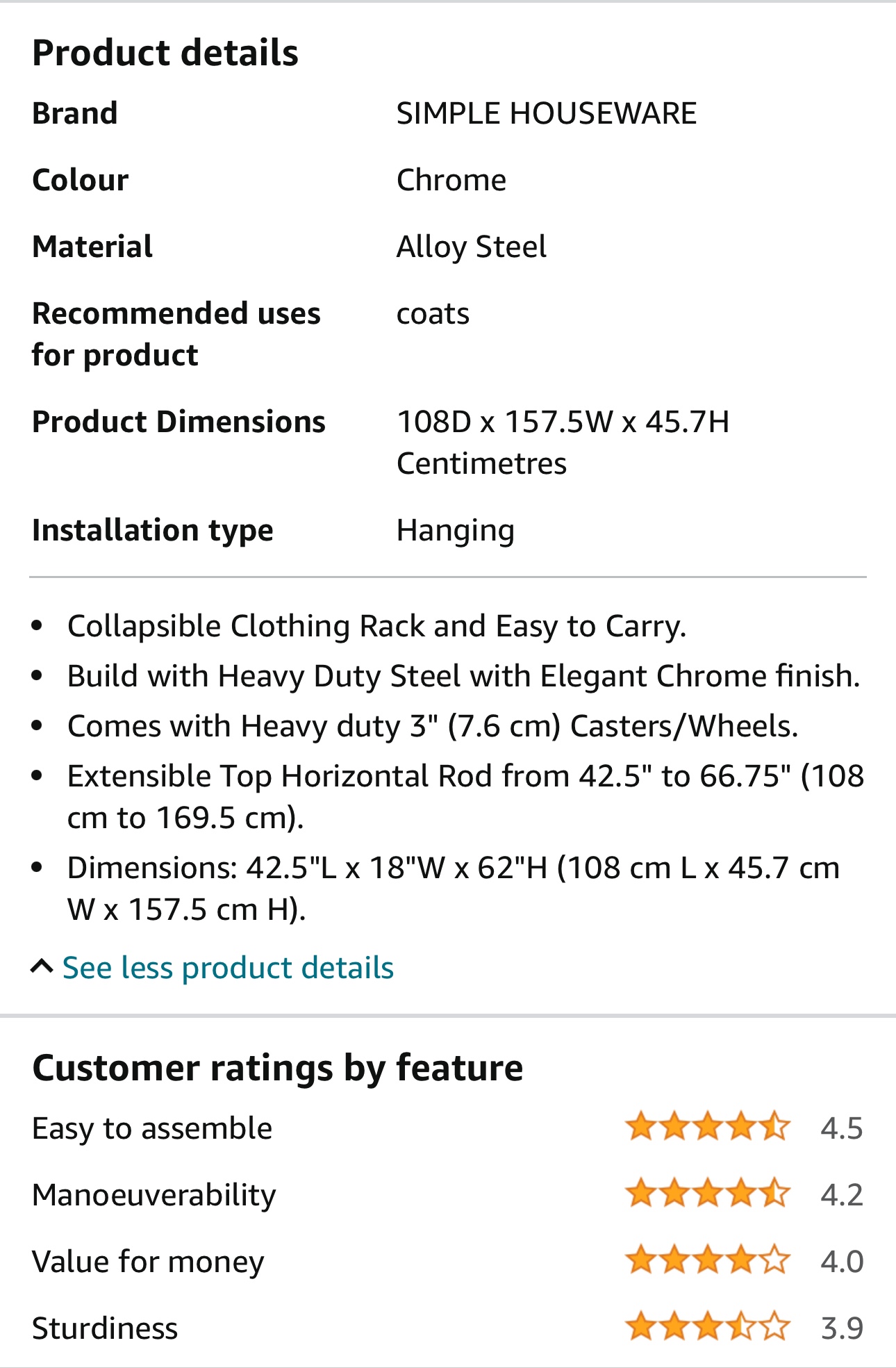This screenshot has width=896, height=1368.
Task: Tap the 3.9 sturdiness score
Action: tap(841, 1328)
